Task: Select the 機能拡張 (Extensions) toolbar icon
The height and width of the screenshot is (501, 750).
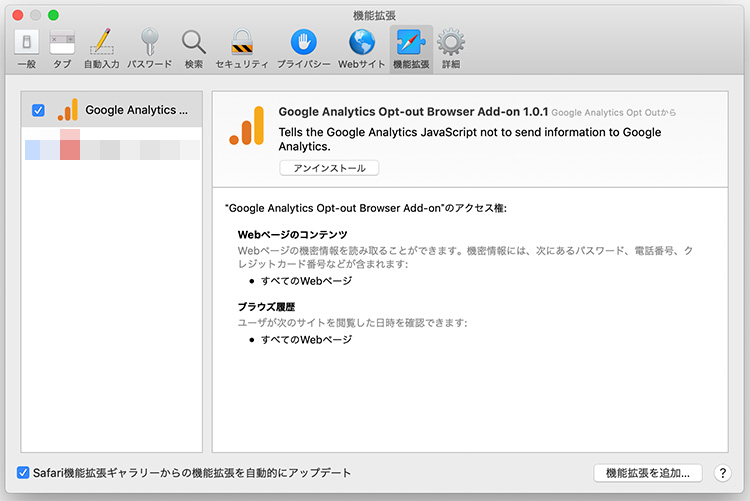Action: [411, 49]
